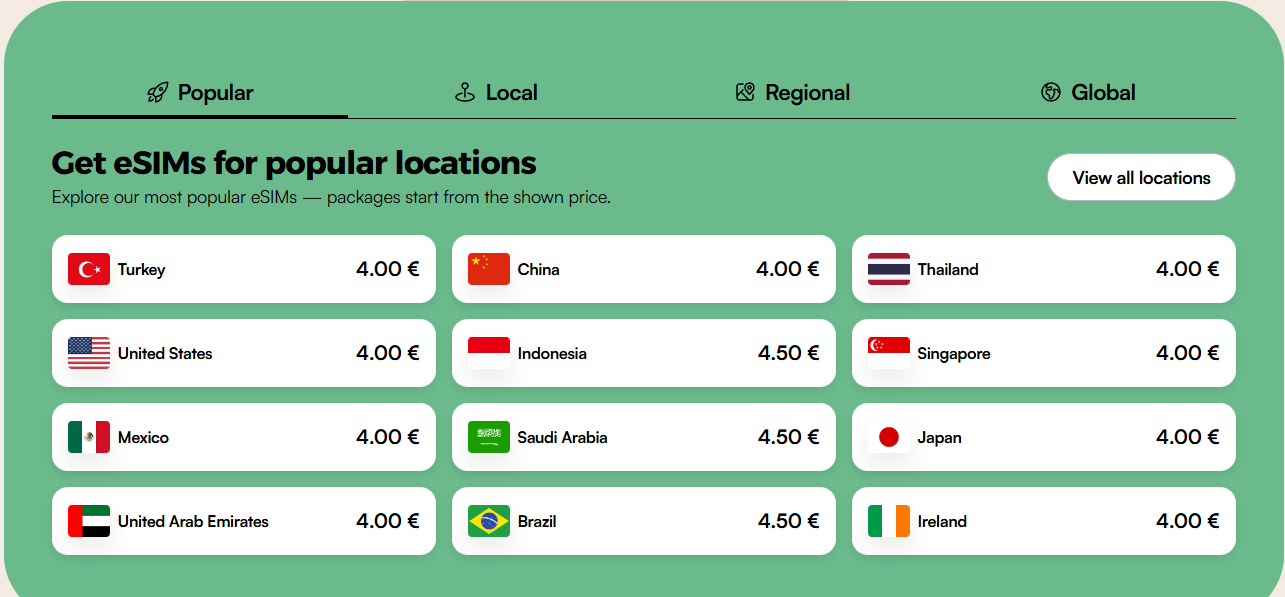Switch to the Popular tab
1285x597 pixels.
tap(200, 93)
